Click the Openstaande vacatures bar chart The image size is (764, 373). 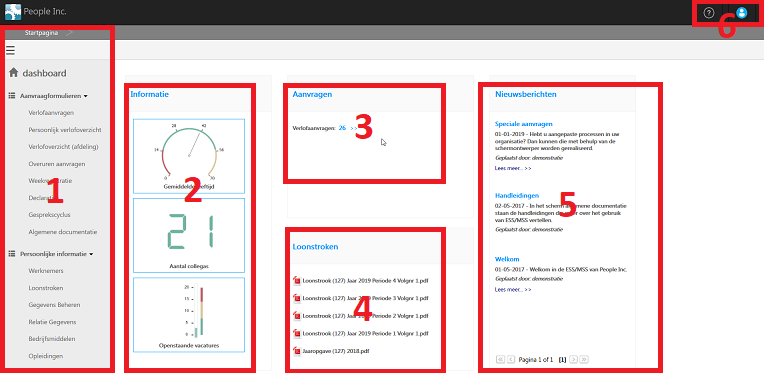tap(189, 315)
